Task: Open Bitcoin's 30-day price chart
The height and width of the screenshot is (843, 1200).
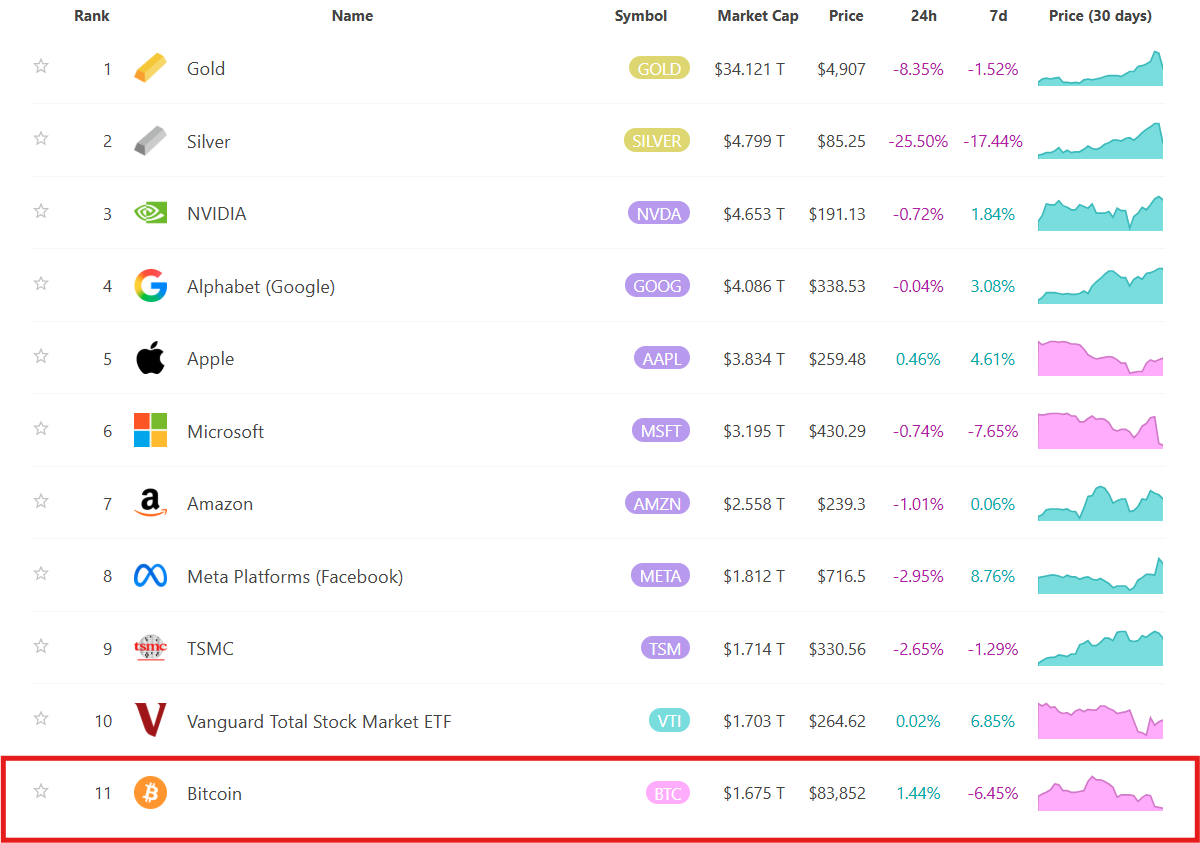Action: pyautogui.click(x=1100, y=793)
